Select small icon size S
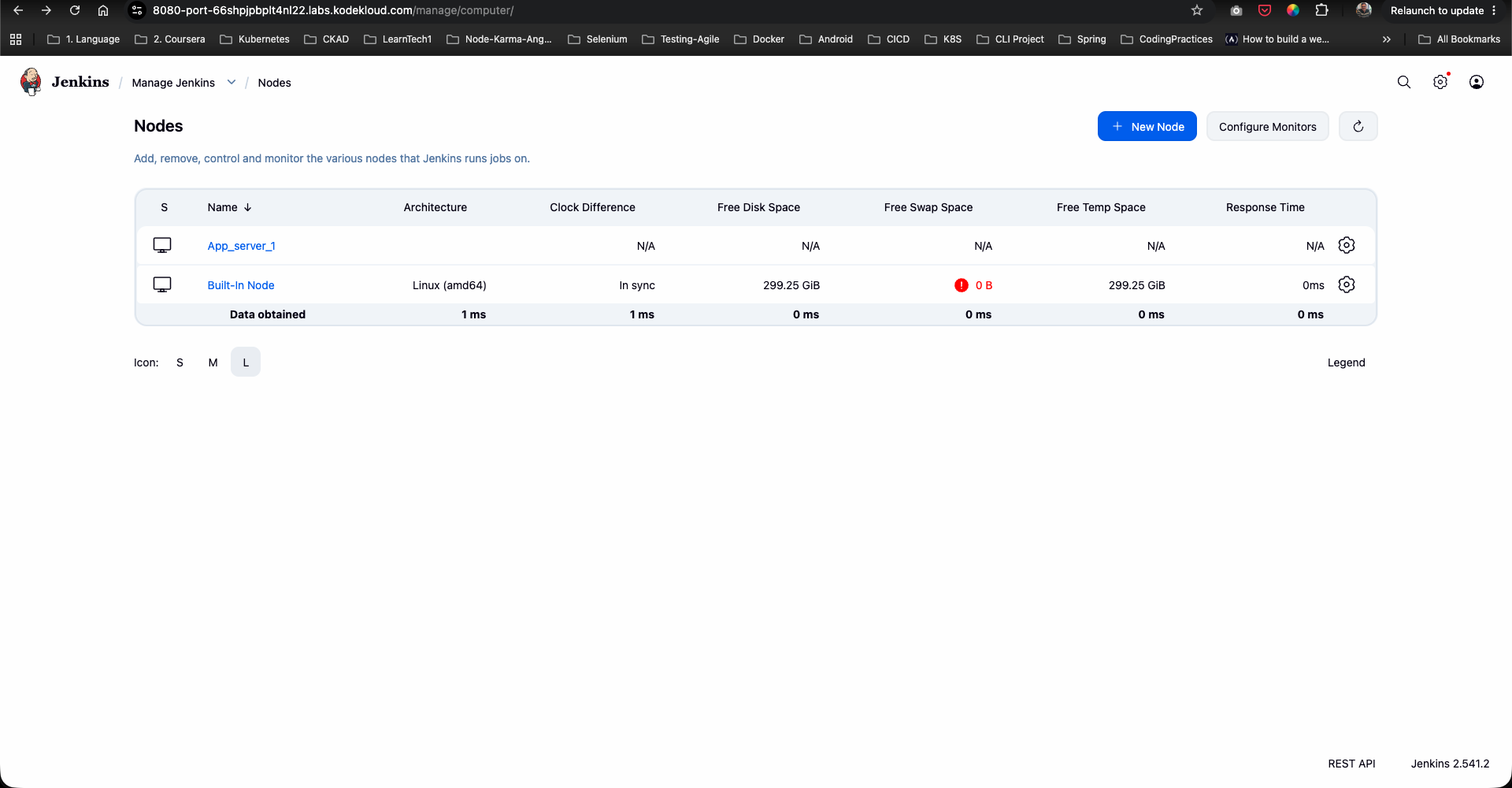The image size is (1512, 788). point(180,362)
